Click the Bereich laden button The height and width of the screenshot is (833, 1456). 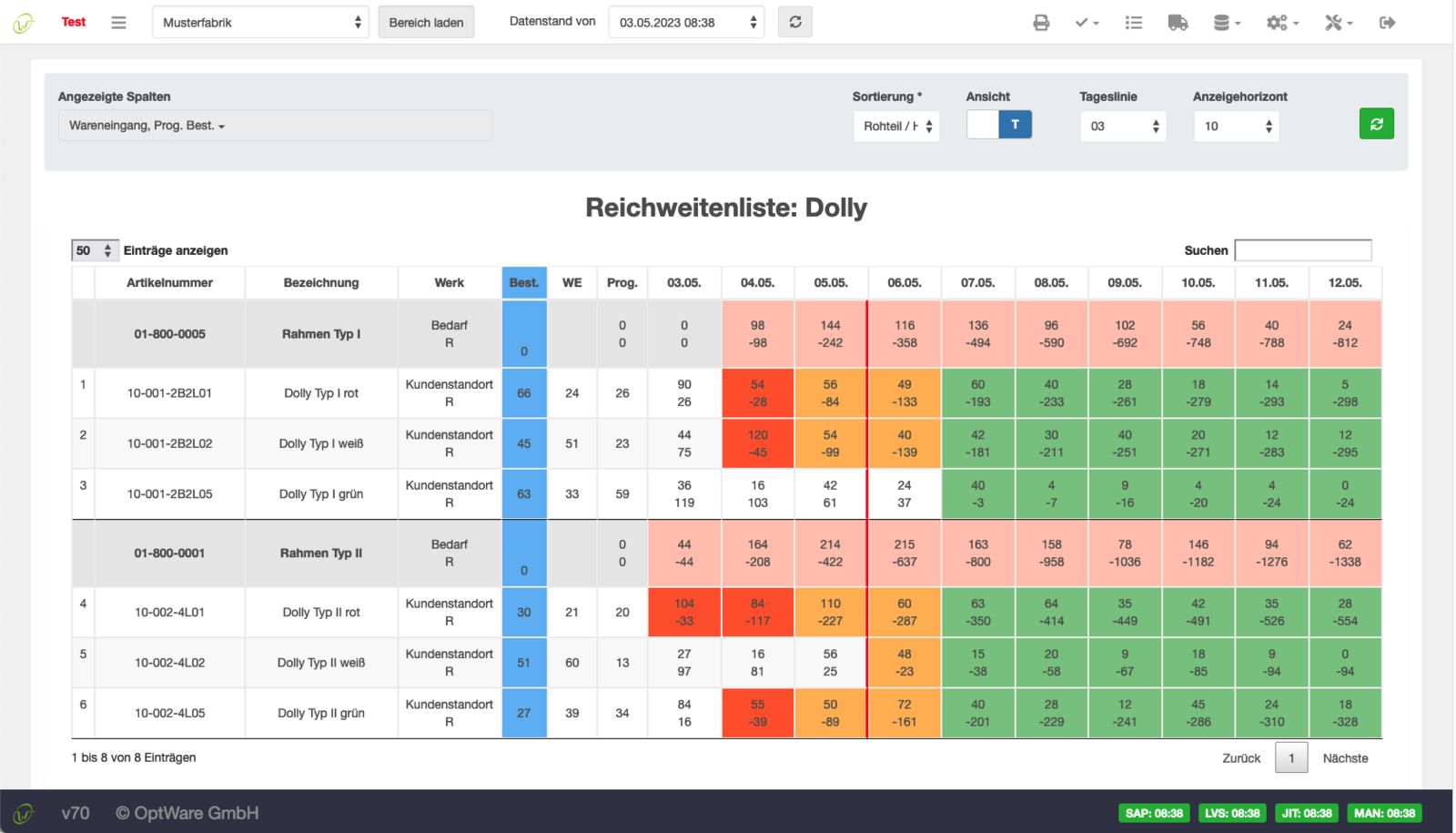click(x=426, y=22)
